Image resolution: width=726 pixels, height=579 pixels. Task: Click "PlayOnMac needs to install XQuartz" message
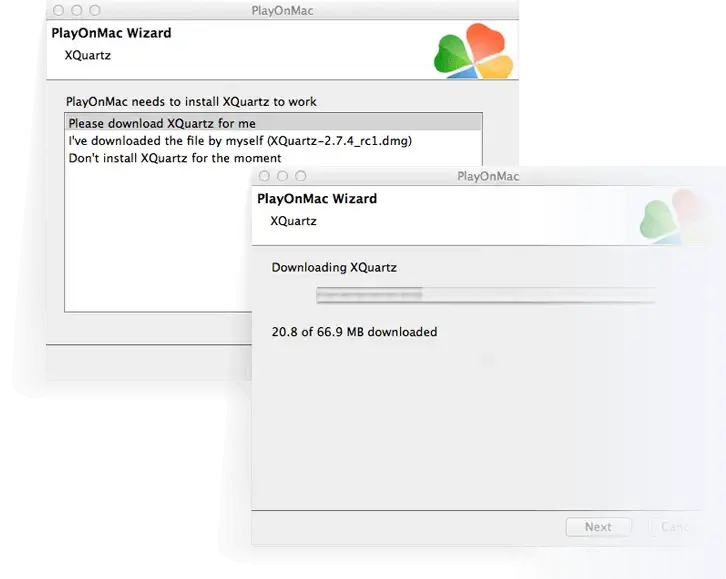pos(191,102)
